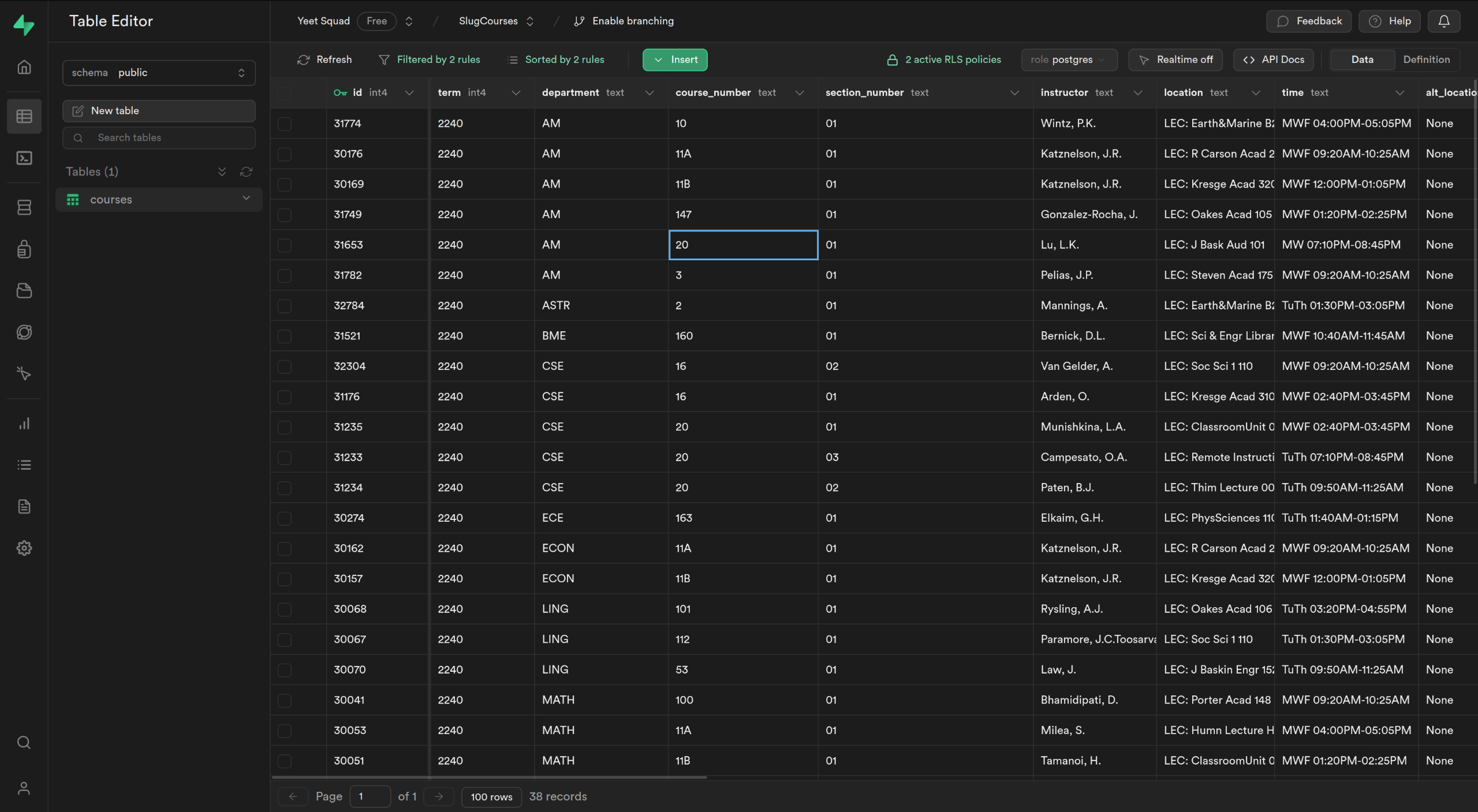Select the checkbox for row 32784
This screenshot has height=812, width=1478.
click(x=285, y=306)
